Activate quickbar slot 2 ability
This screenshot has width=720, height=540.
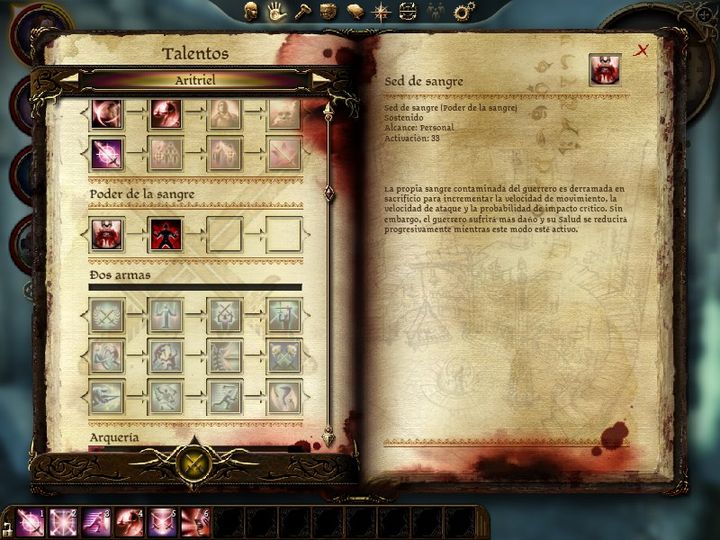63,523
